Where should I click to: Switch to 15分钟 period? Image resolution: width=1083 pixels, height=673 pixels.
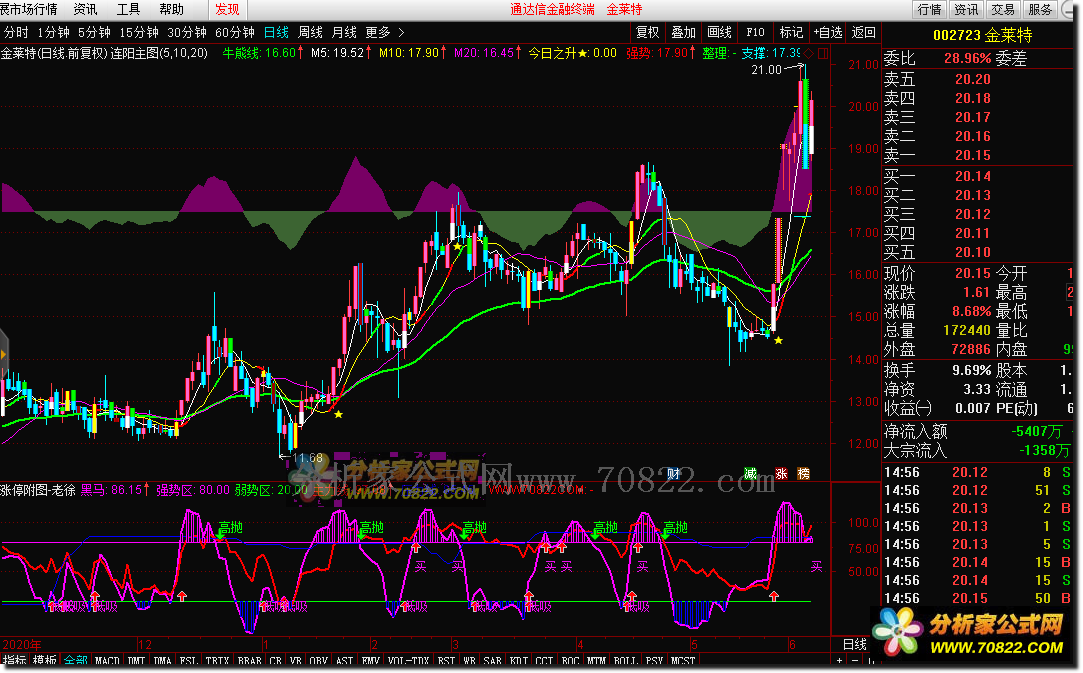click(x=139, y=32)
